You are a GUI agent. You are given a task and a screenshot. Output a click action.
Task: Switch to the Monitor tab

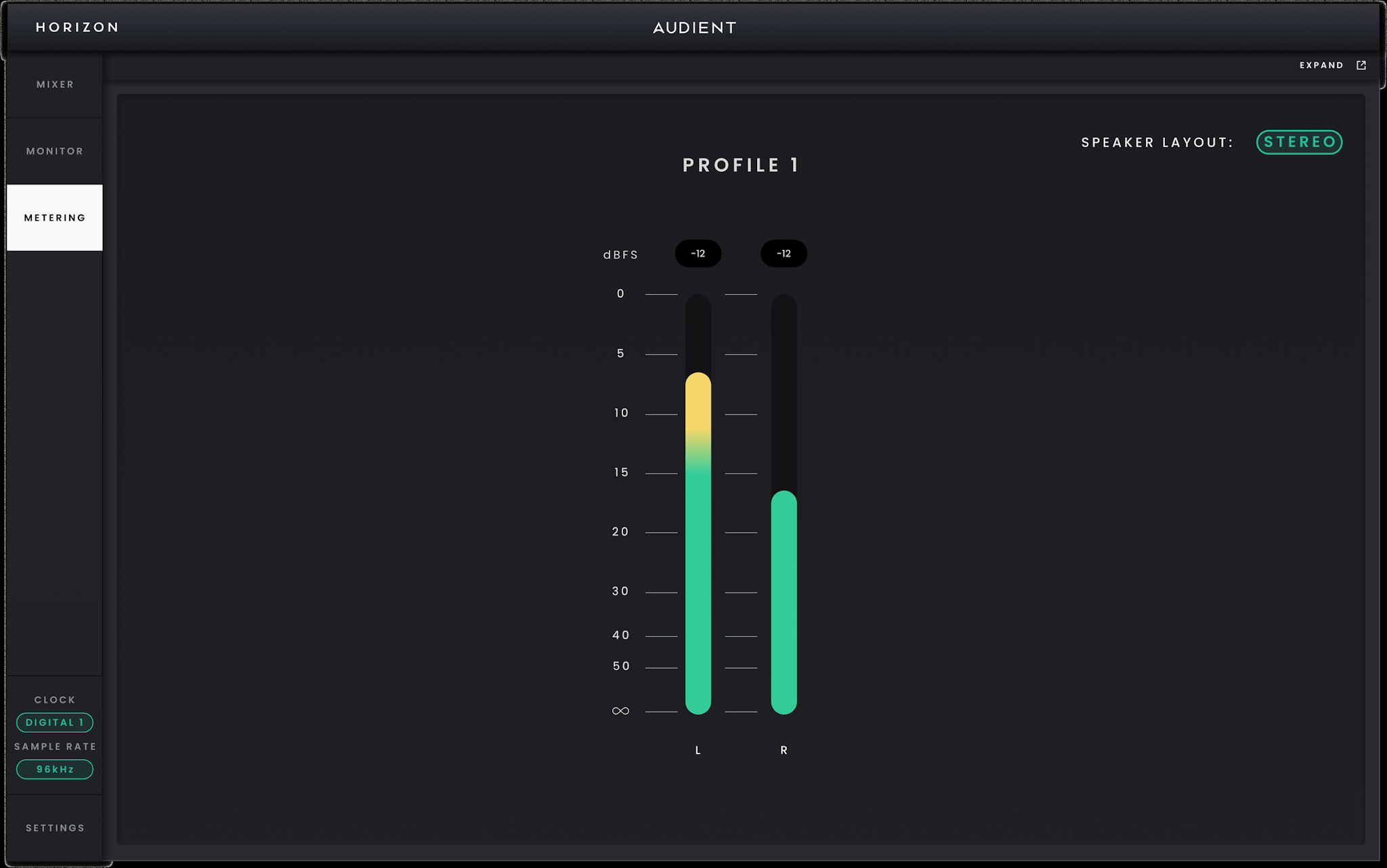coord(55,151)
